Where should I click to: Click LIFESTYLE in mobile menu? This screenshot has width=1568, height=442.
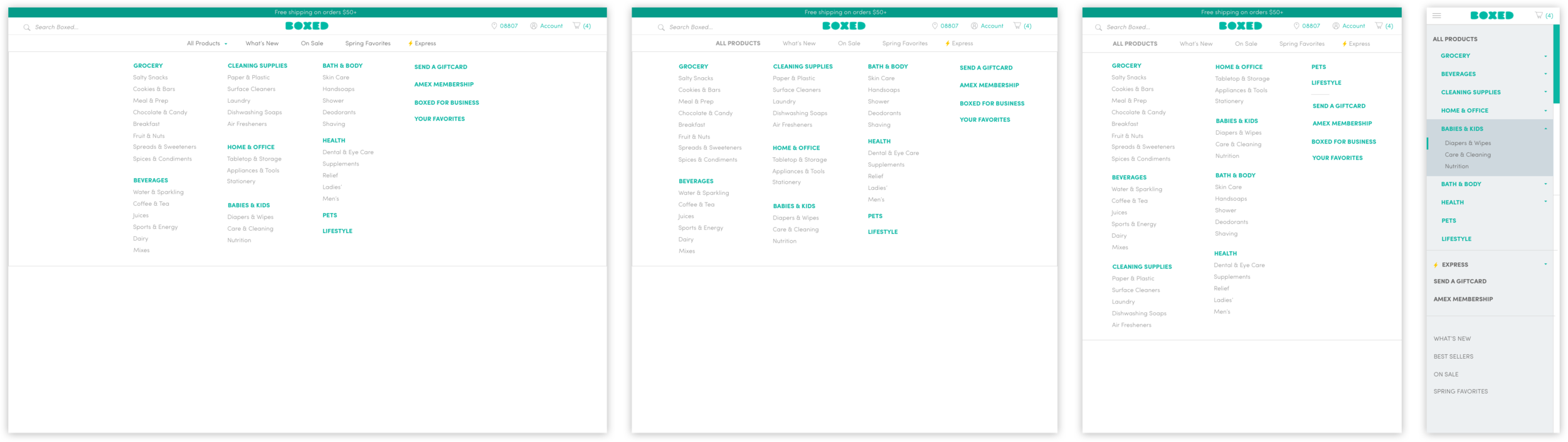click(1456, 239)
